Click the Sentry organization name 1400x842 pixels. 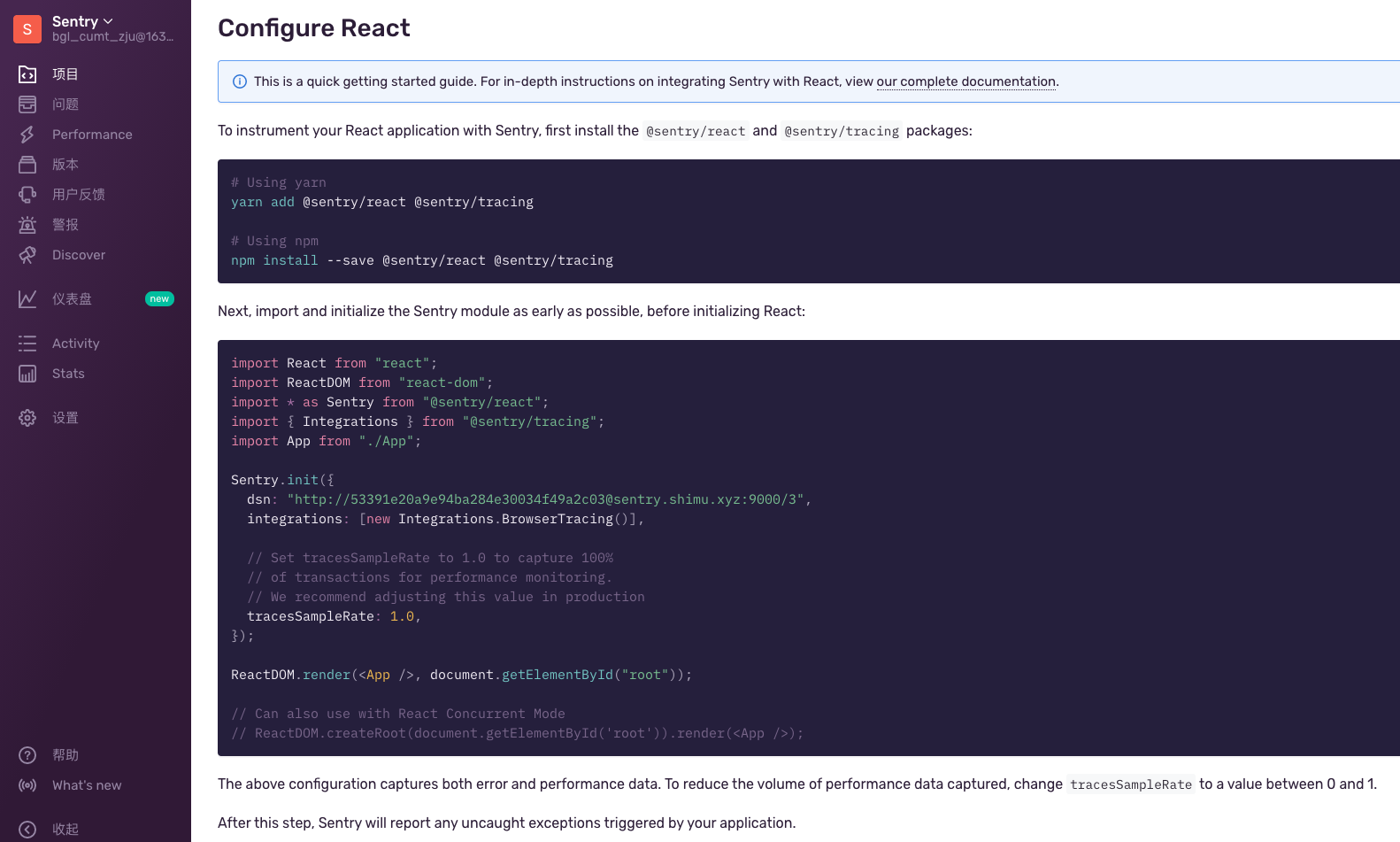pyautogui.click(x=75, y=21)
